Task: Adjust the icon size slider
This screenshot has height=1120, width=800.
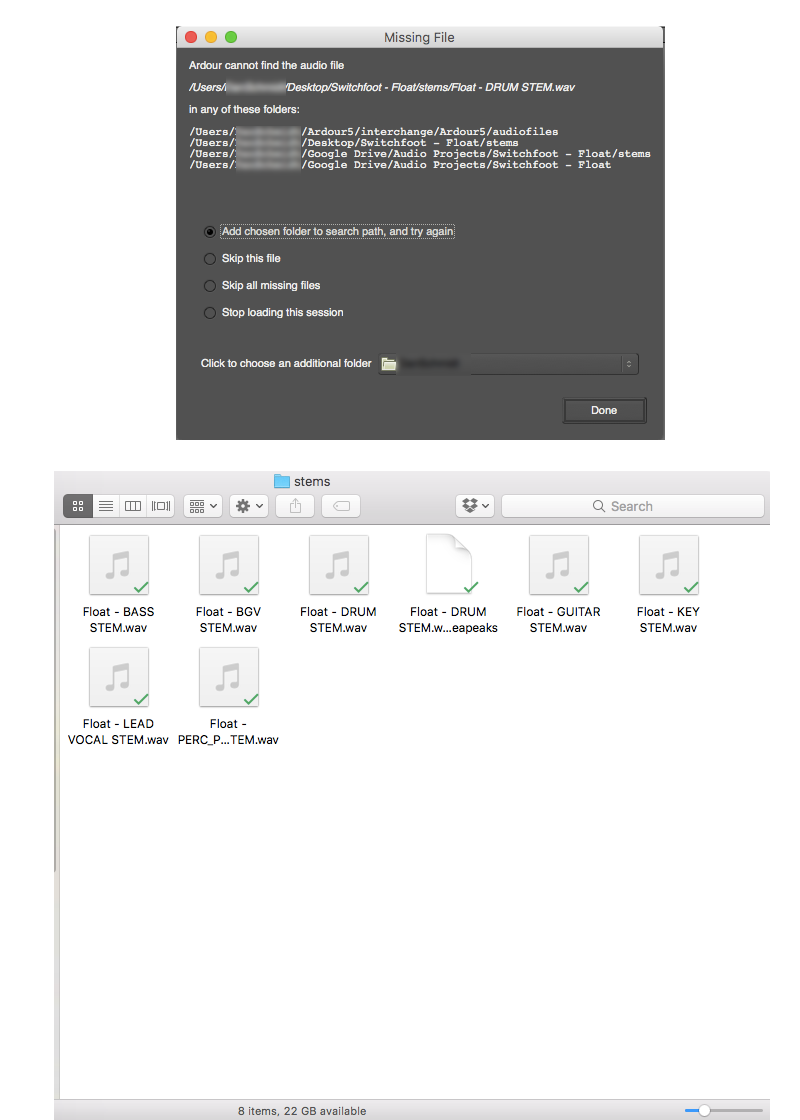Action: pyautogui.click(x=704, y=1110)
